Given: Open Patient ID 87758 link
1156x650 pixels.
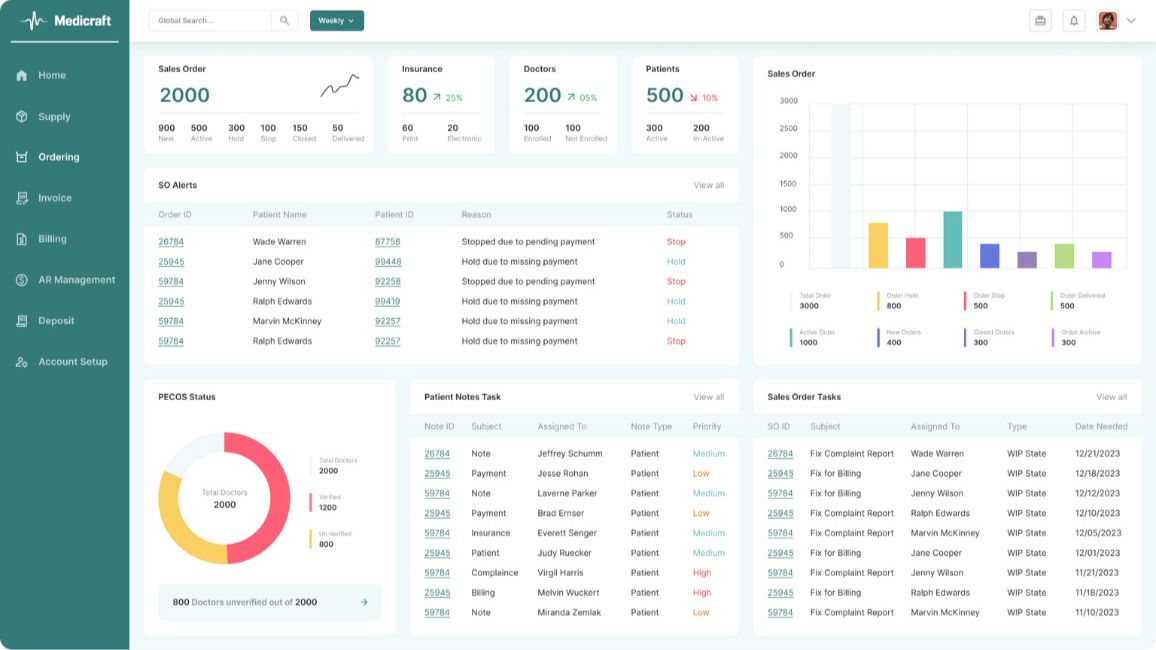Looking at the screenshot, I should click(387, 242).
